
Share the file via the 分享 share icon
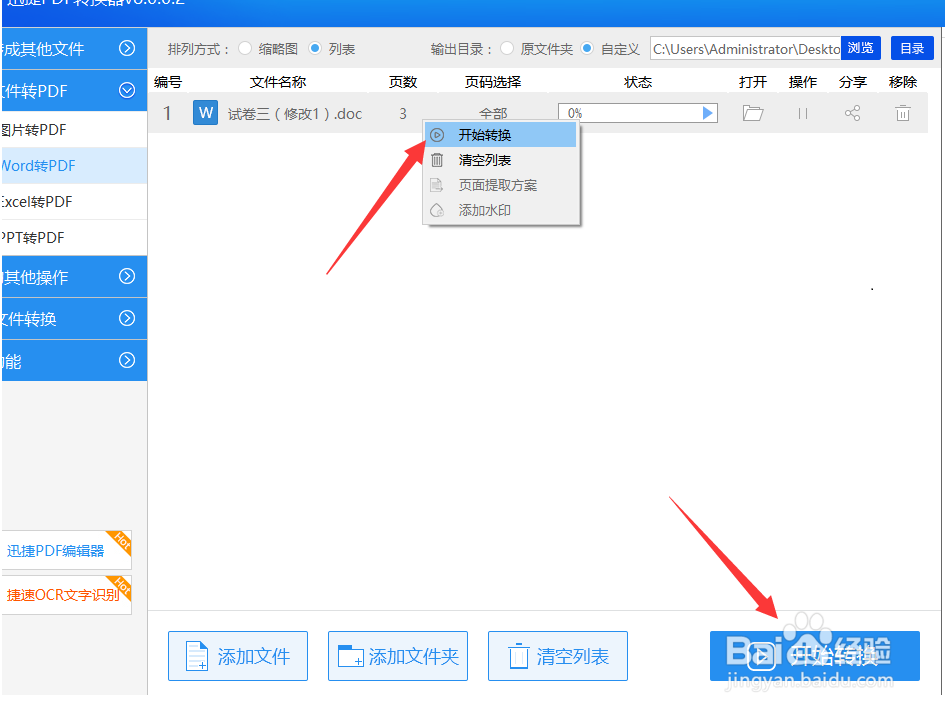point(852,113)
